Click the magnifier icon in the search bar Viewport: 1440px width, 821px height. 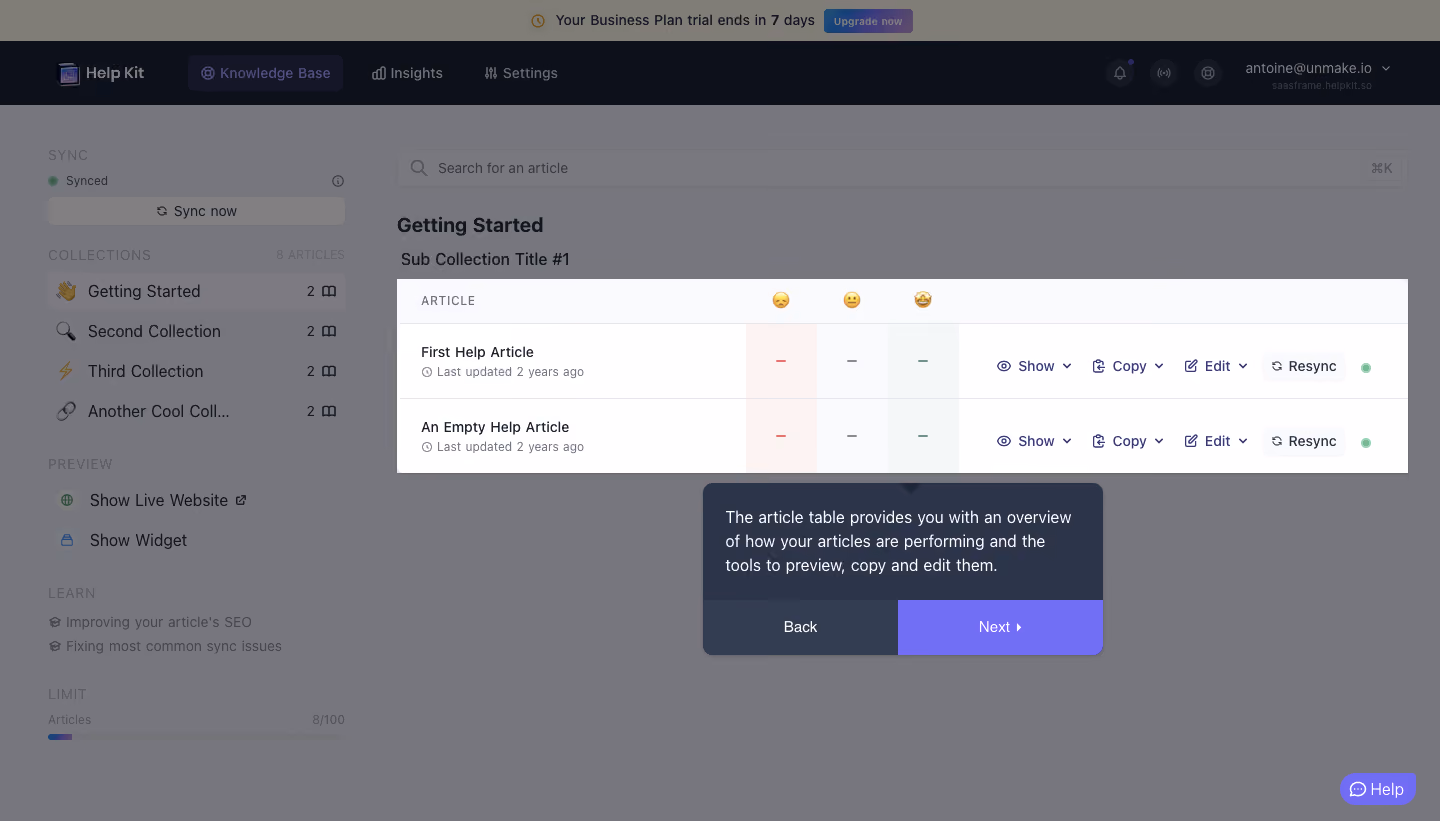click(x=419, y=168)
